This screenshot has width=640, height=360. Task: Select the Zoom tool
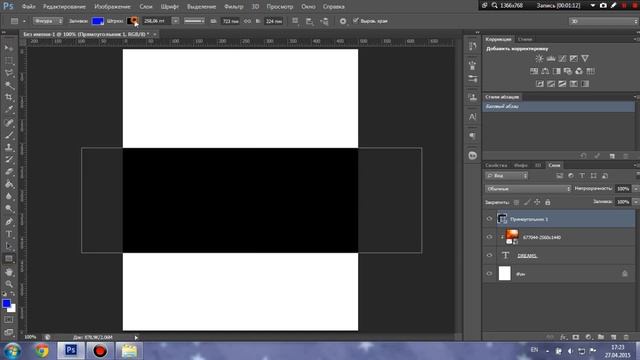point(9,284)
